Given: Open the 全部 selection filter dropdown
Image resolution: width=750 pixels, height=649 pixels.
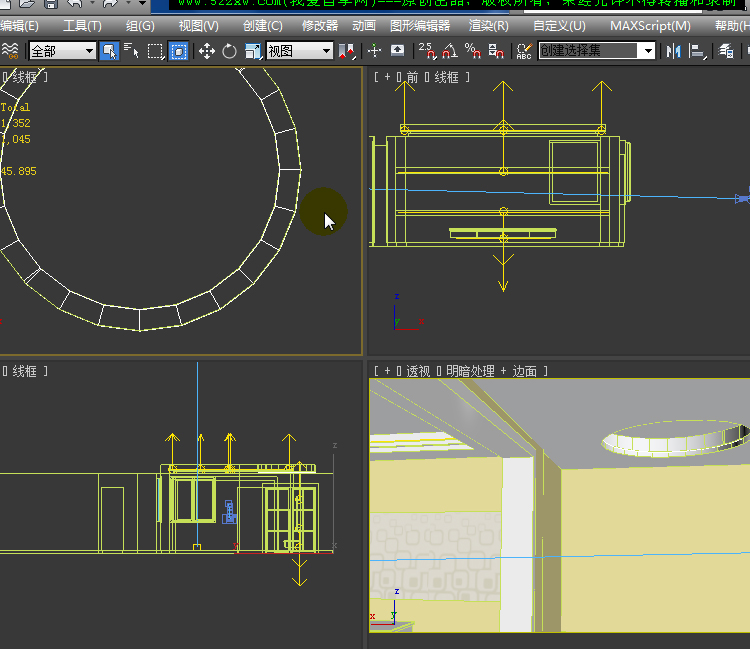Looking at the screenshot, I should (x=62, y=51).
